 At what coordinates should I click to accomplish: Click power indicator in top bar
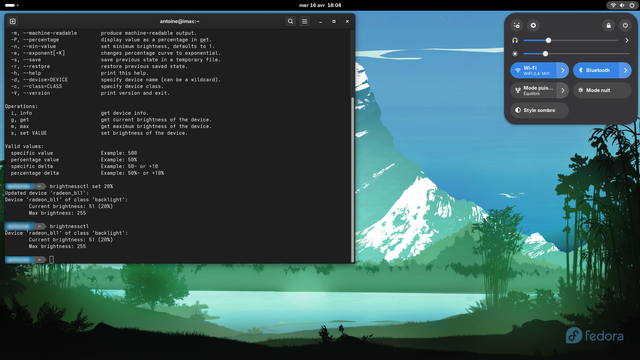(631, 5)
